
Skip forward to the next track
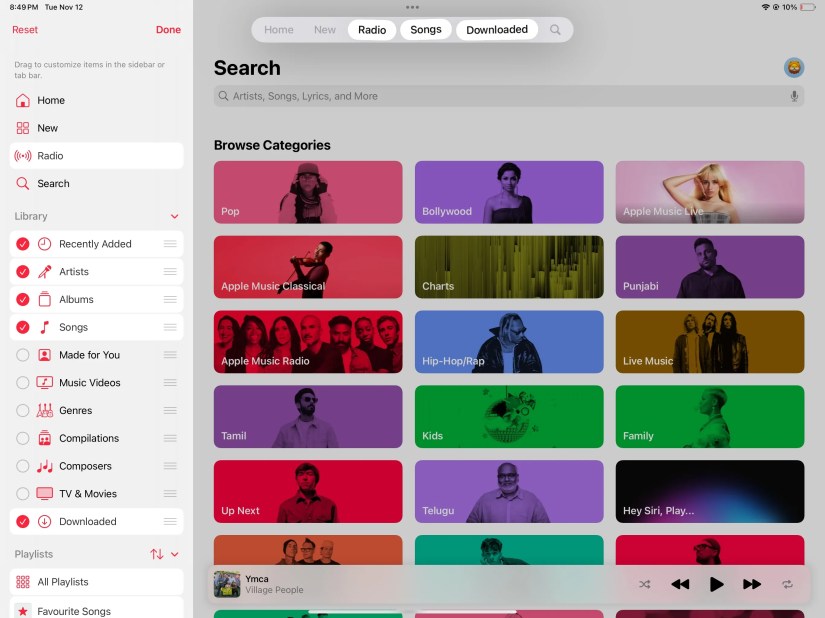pos(752,584)
